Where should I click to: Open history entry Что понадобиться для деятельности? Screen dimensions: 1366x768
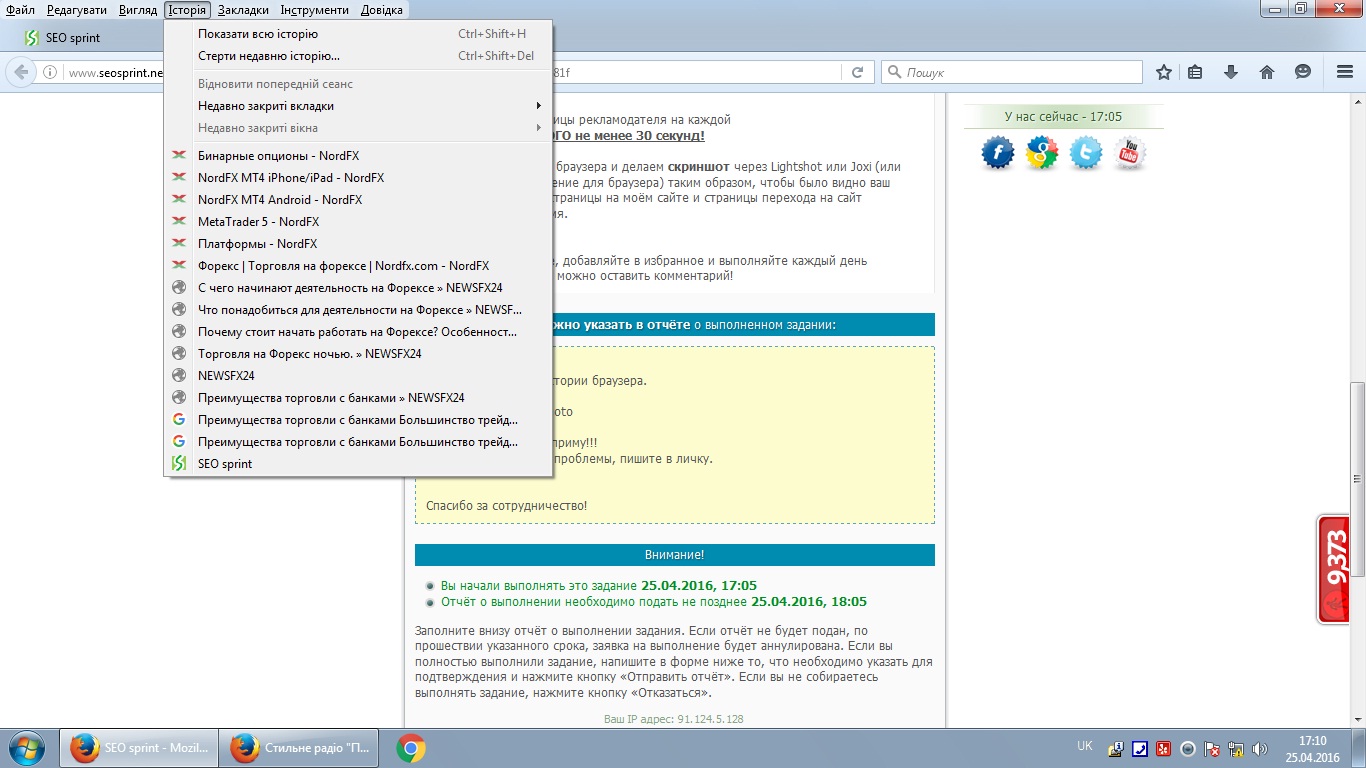click(x=358, y=310)
